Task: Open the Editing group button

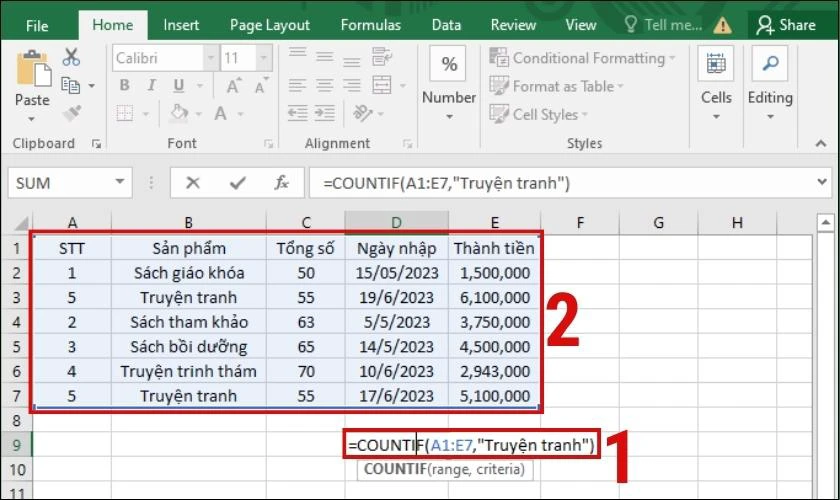Action: (x=770, y=64)
